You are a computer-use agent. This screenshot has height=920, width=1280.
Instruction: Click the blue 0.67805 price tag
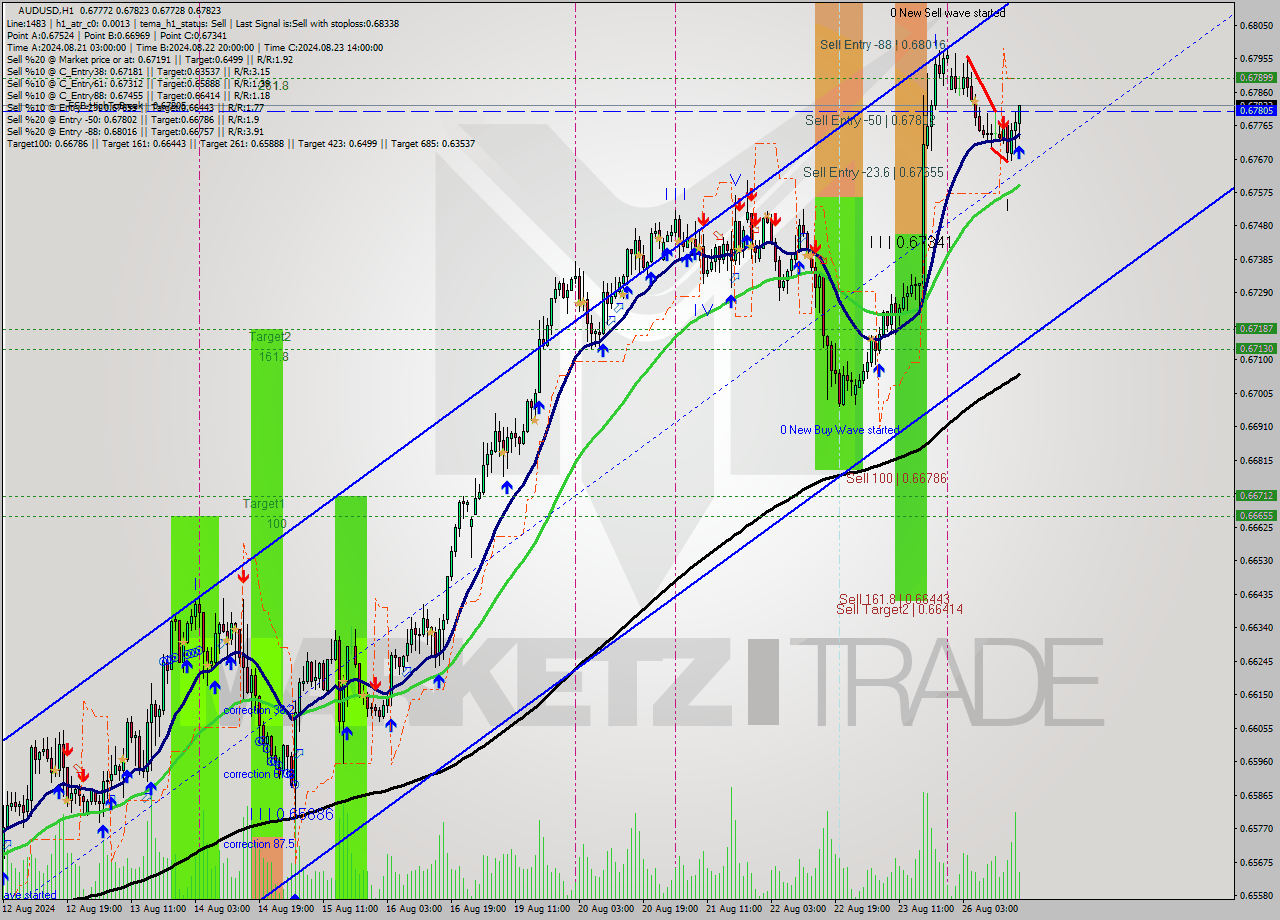pos(1256,111)
